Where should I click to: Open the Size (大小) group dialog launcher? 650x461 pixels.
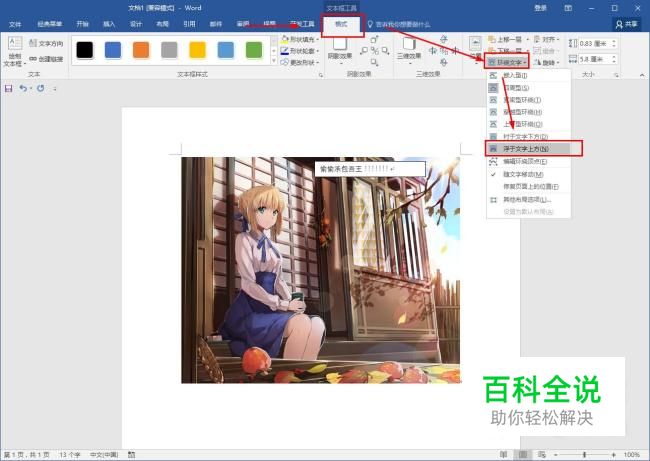(616, 75)
